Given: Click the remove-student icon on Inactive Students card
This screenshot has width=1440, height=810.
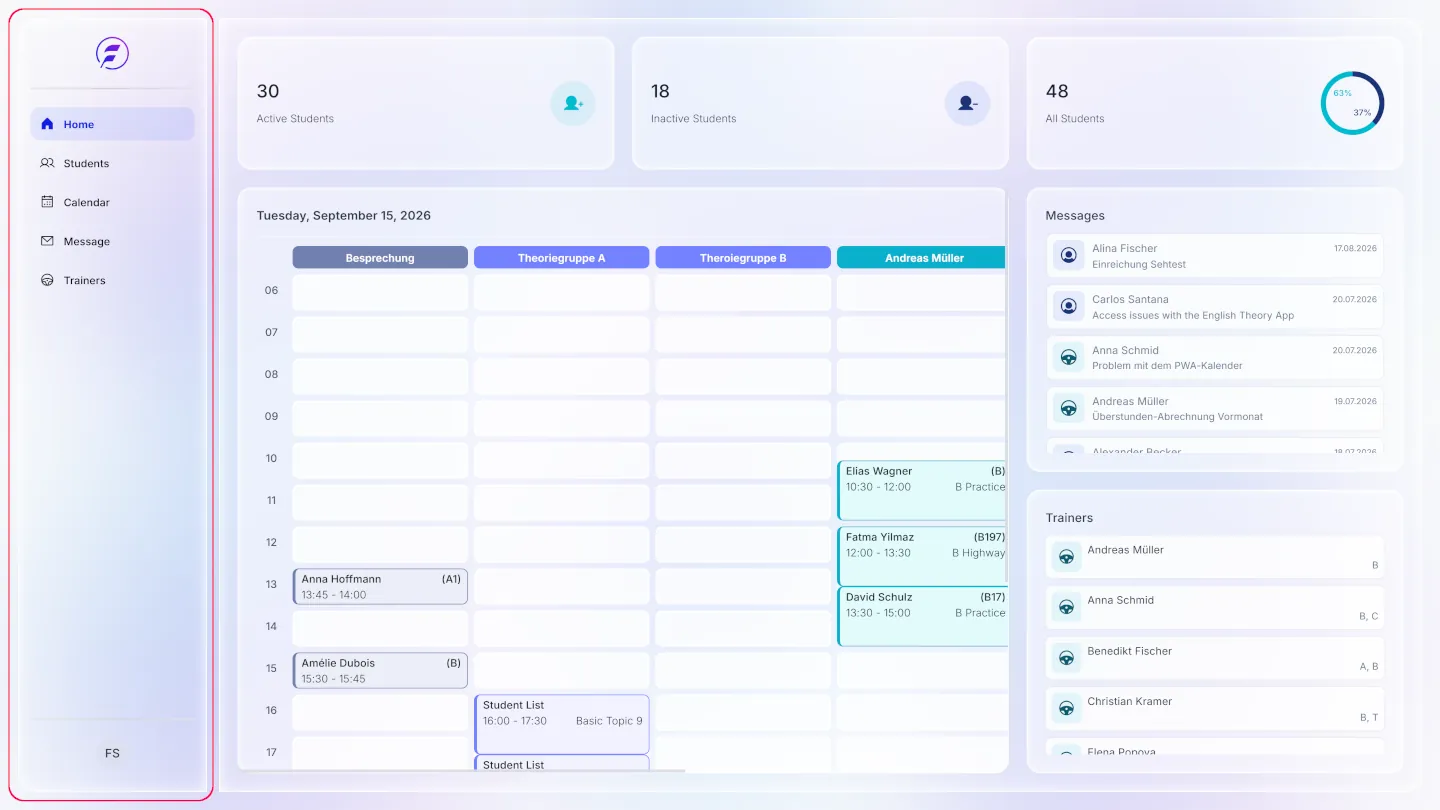Looking at the screenshot, I should (967, 103).
